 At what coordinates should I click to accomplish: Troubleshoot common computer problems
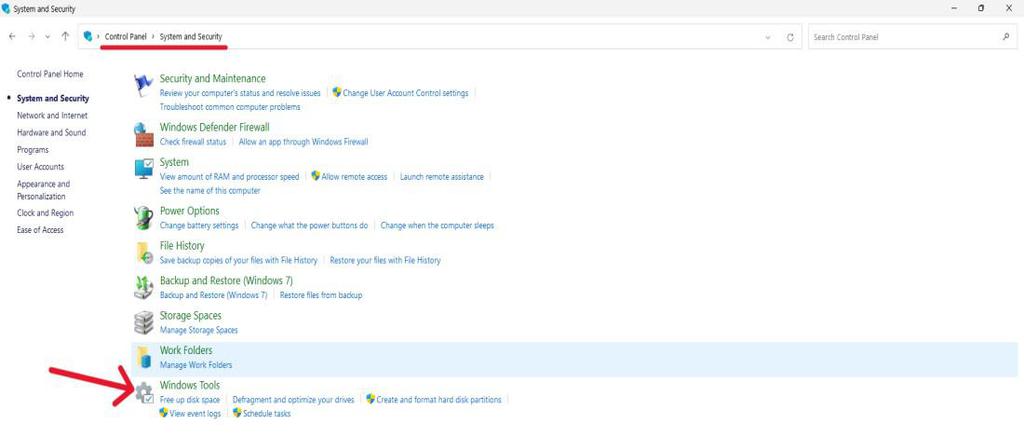point(230,107)
